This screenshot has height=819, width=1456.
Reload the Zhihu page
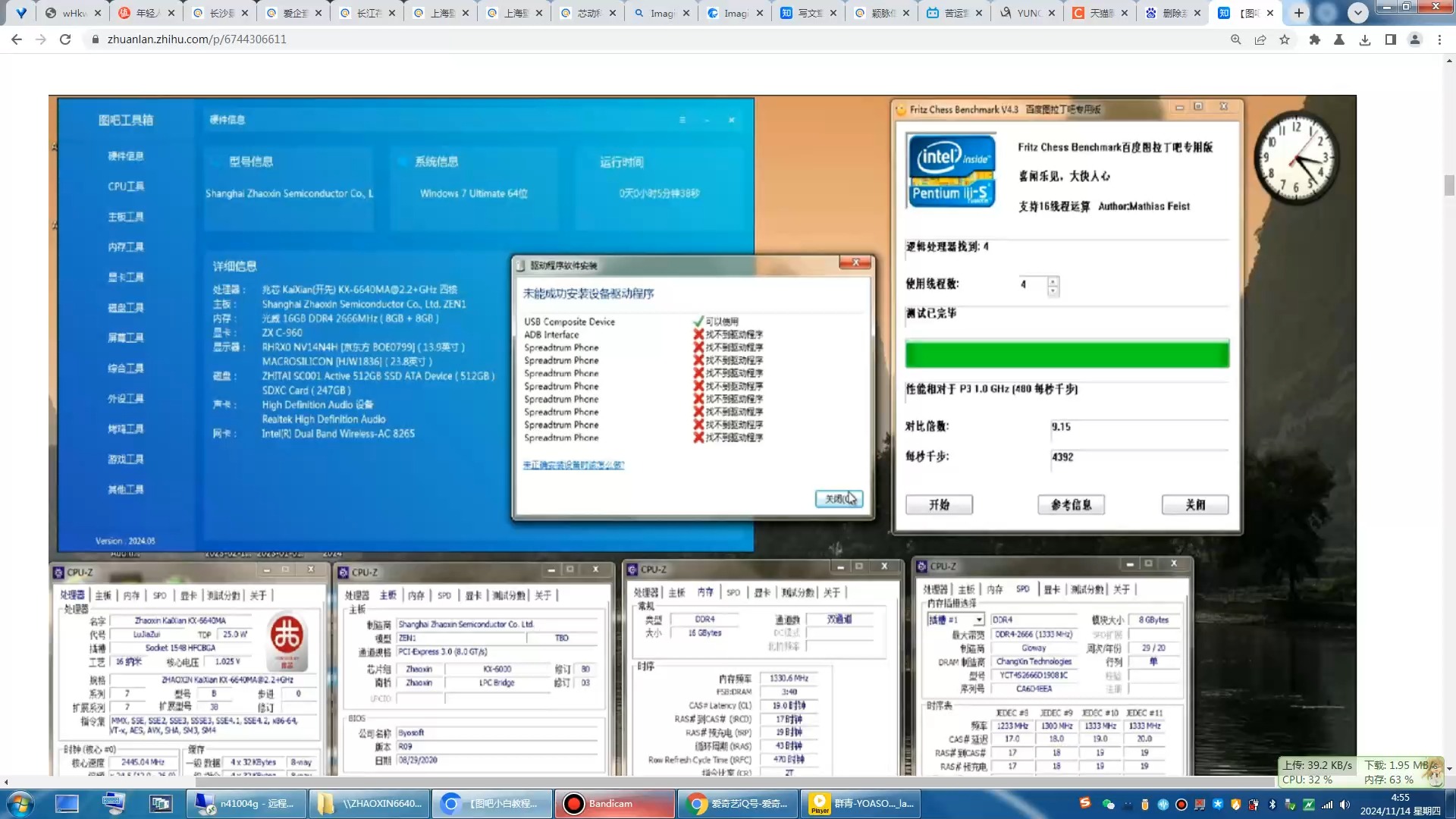(x=65, y=39)
